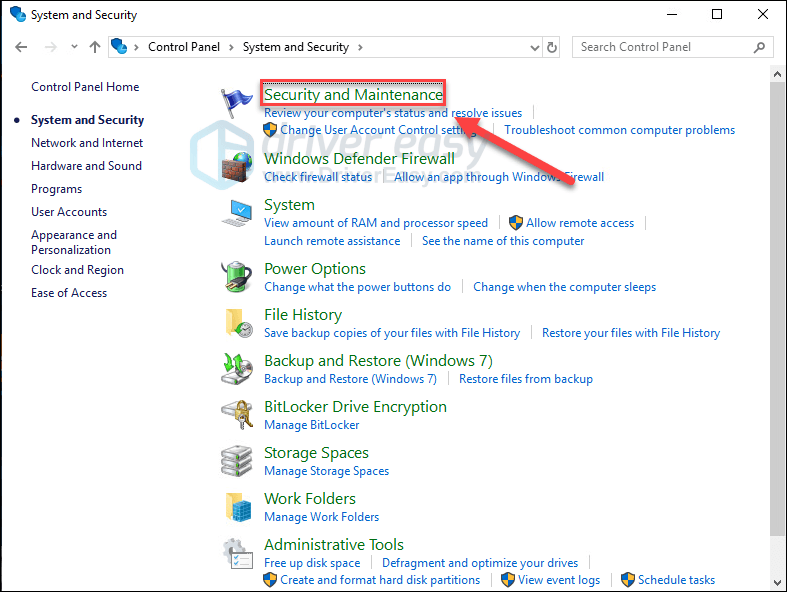Click the Administrative Tools gear icon
Image resolution: width=787 pixels, height=592 pixels.
pyautogui.click(x=237, y=554)
